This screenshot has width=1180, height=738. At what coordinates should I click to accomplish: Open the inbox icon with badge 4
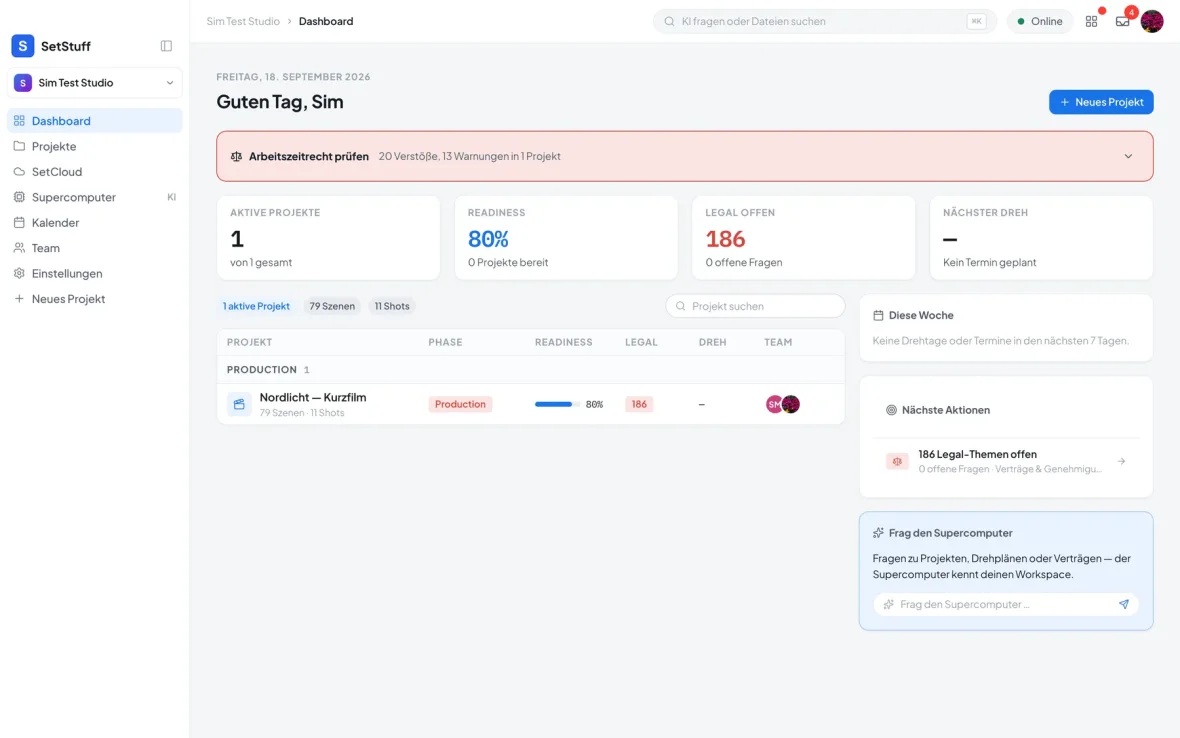pyautogui.click(x=1123, y=21)
